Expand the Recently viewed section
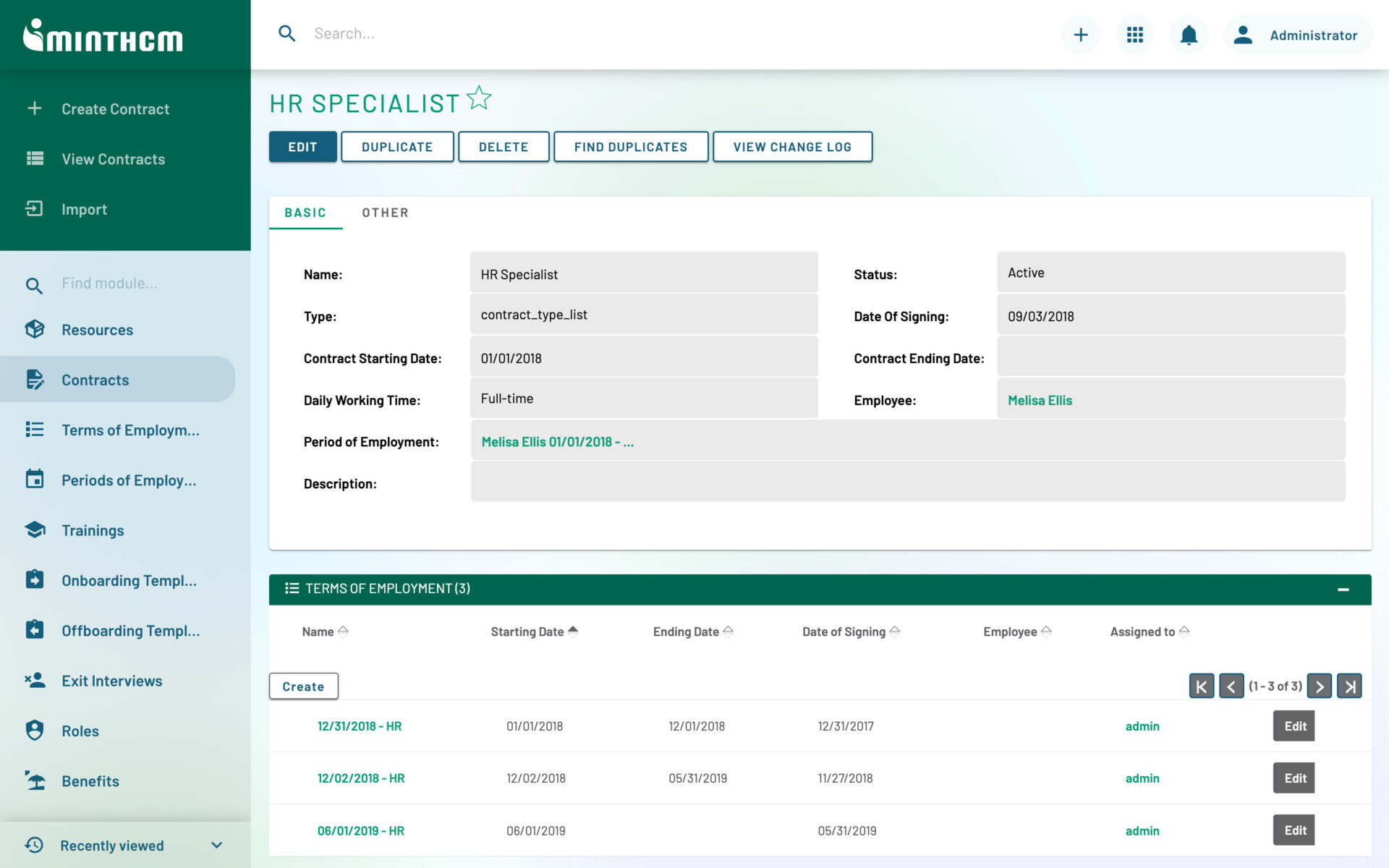The width and height of the screenshot is (1389, 868). [x=215, y=845]
